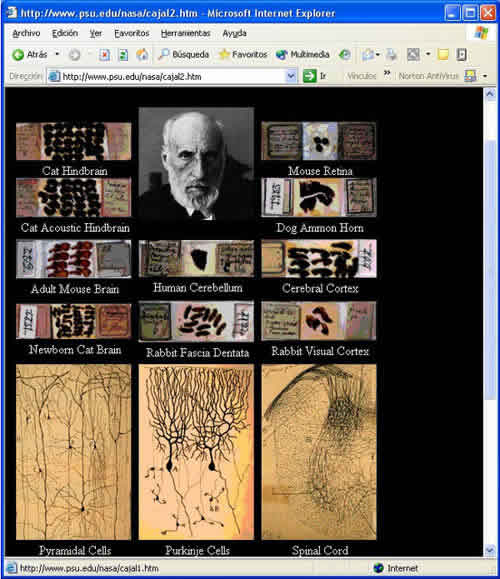
Task: Expand the Edit icon dropdown arrow
Action: [428, 54]
